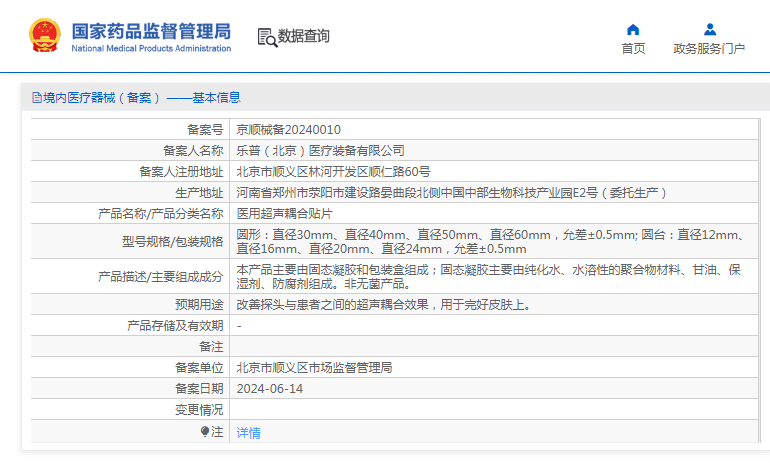Click the 预期用途 row label
This screenshot has width=770, height=463.
[199, 305]
